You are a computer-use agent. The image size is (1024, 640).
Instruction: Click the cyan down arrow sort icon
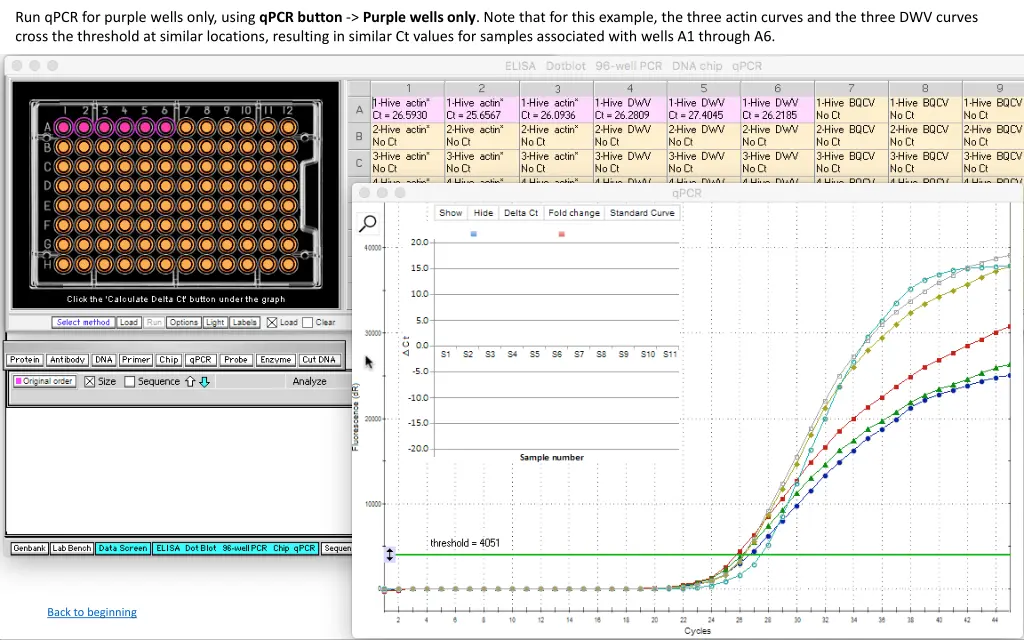tap(204, 381)
